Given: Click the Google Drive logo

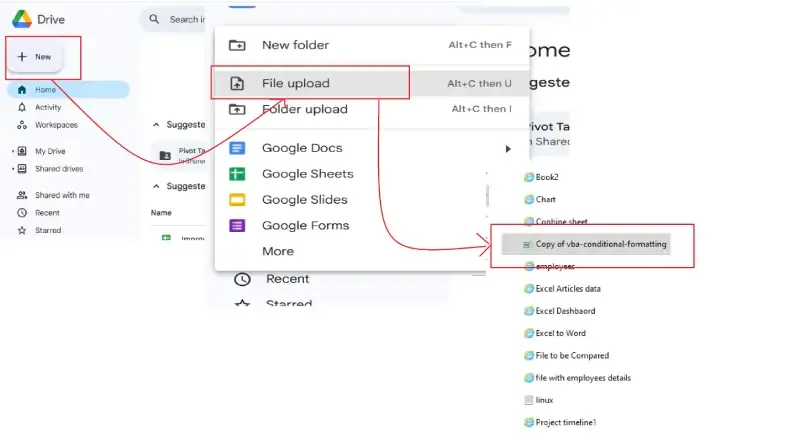Looking at the screenshot, I should (x=22, y=18).
